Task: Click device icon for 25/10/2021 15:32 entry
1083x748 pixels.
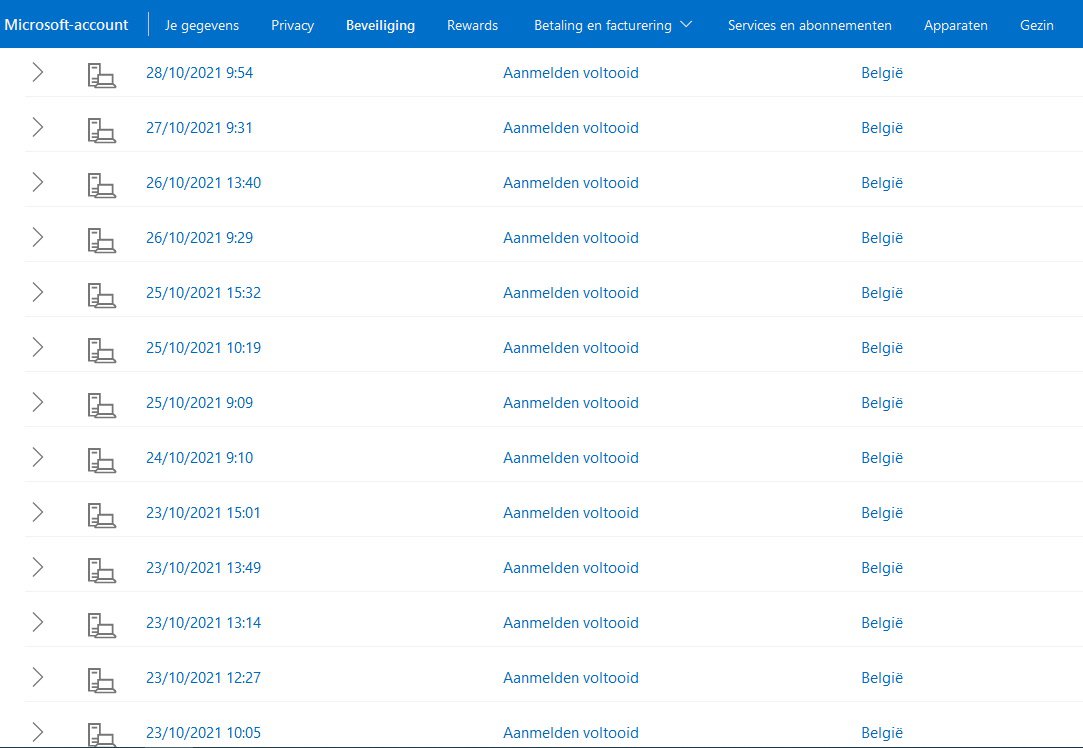Action: (101, 294)
